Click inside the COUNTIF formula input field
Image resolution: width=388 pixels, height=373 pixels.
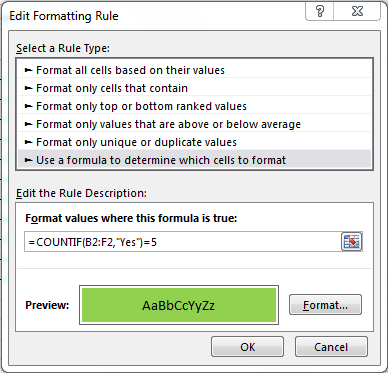coord(183,242)
